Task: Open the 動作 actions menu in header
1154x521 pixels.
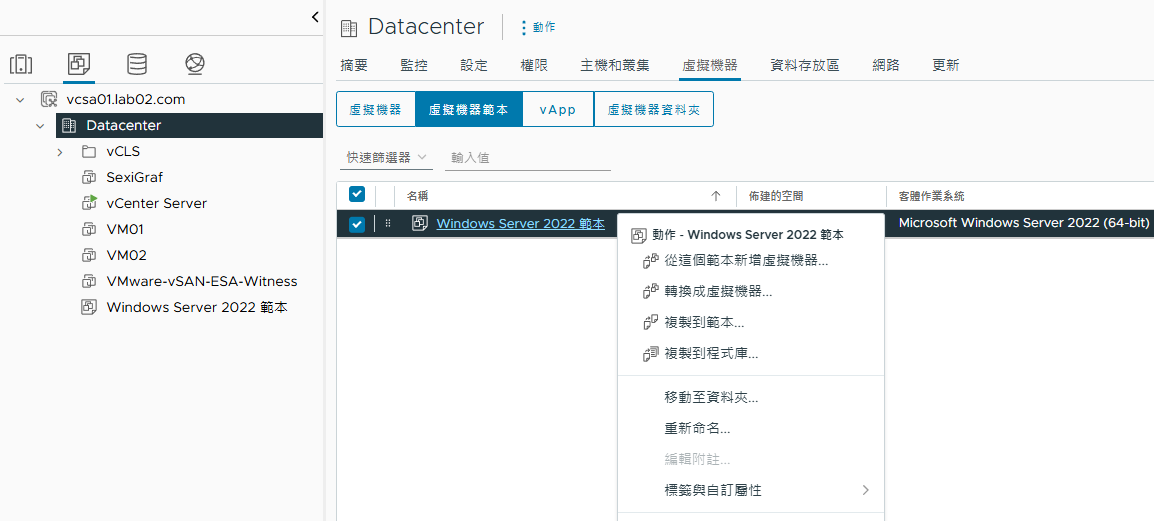Action: coord(538,27)
